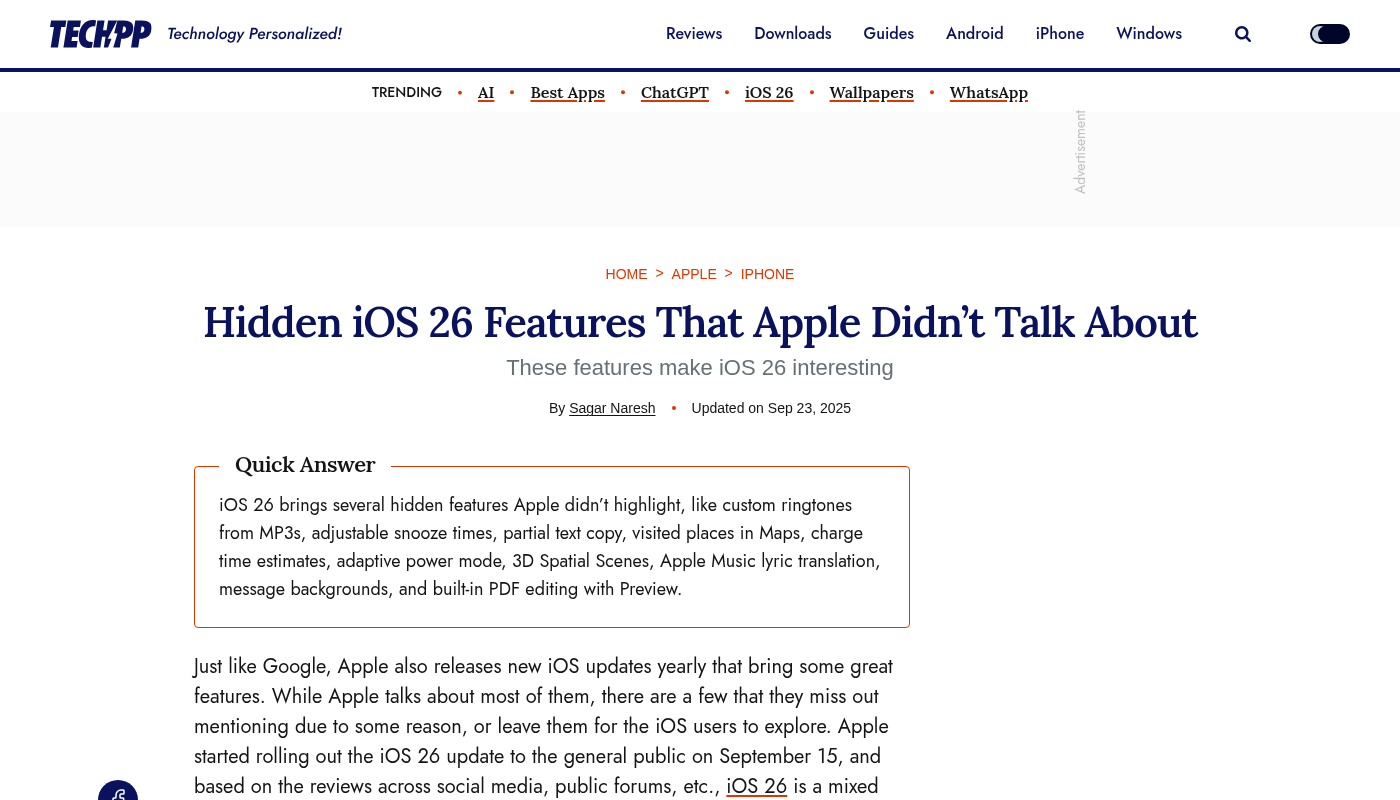Open the Reviews menu
1400x800 pixels.
694,34
